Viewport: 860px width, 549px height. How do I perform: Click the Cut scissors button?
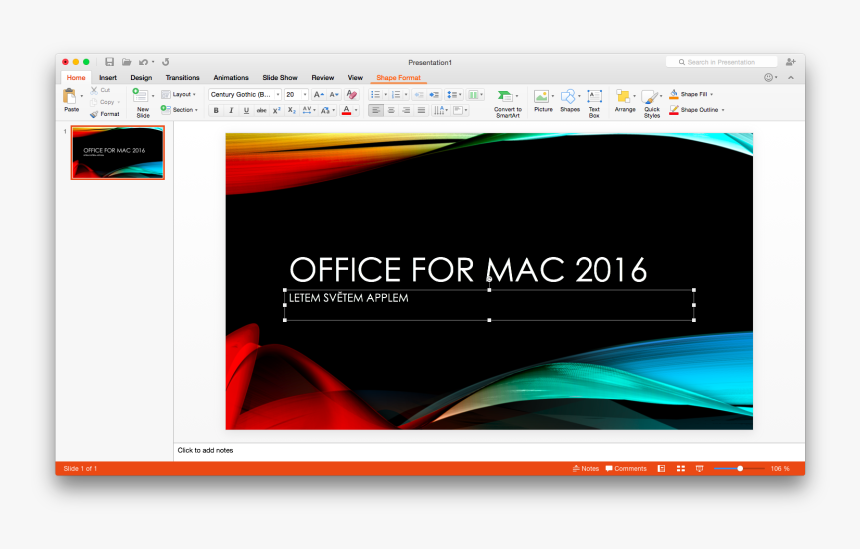(x=100, y=90)
